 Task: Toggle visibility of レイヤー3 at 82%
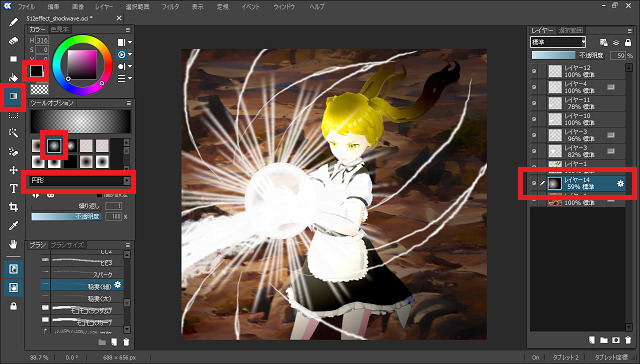(x=534, y=151)
